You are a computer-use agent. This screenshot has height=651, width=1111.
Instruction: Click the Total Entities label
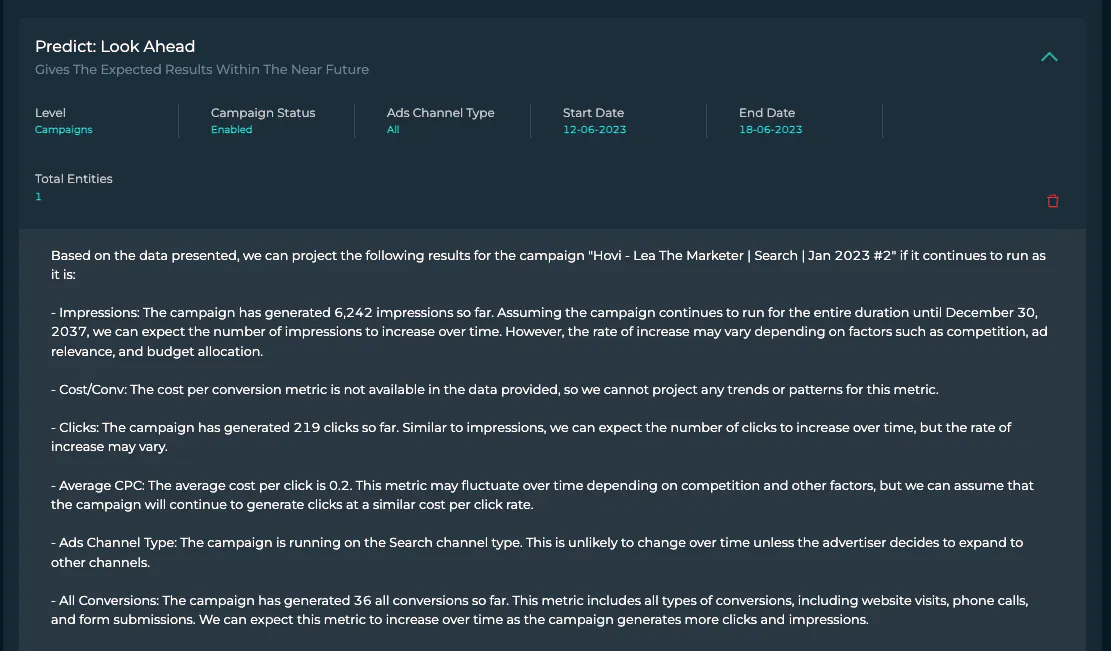74,179
